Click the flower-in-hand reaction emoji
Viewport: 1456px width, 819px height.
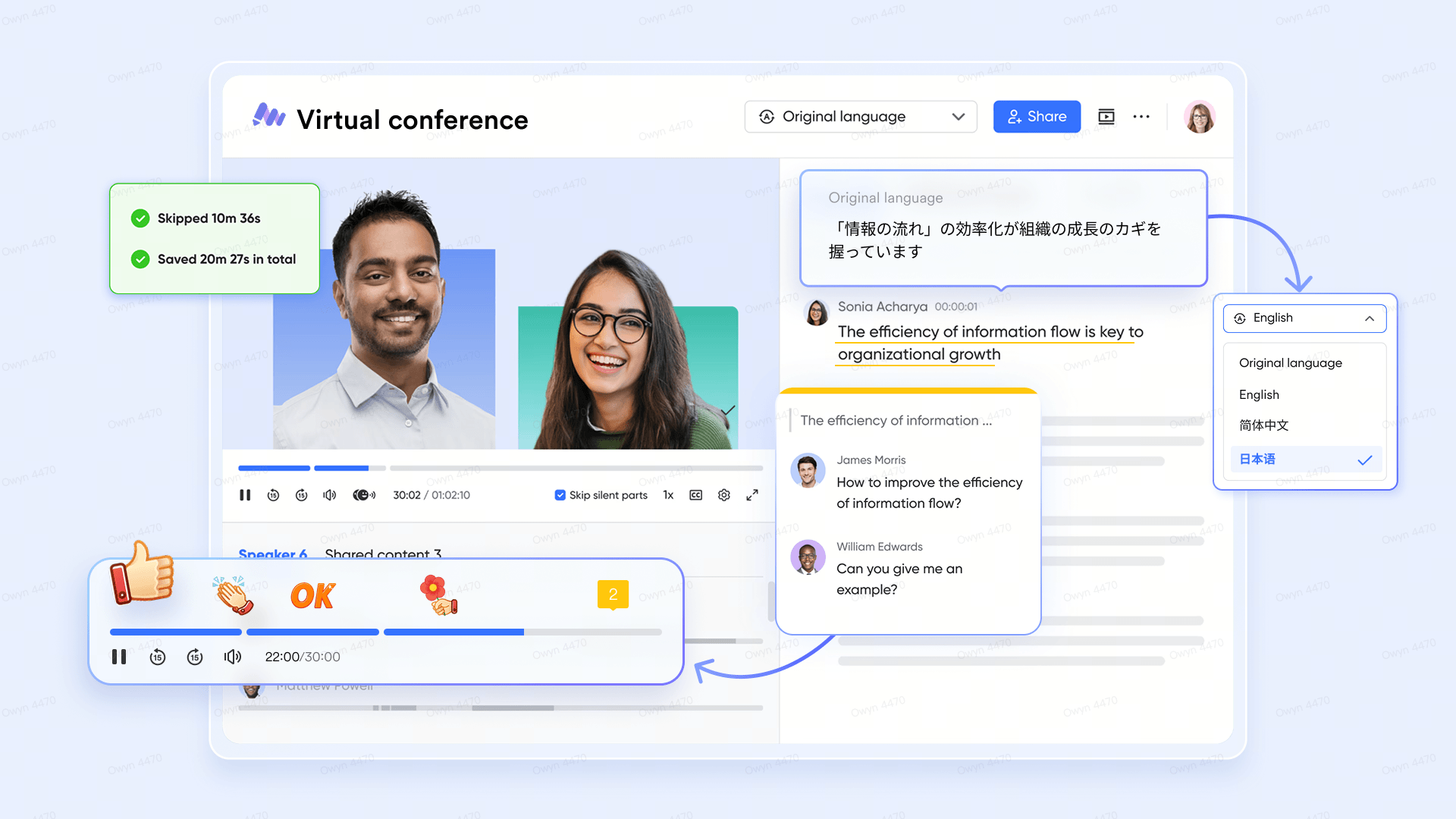[x=438, y=595]
